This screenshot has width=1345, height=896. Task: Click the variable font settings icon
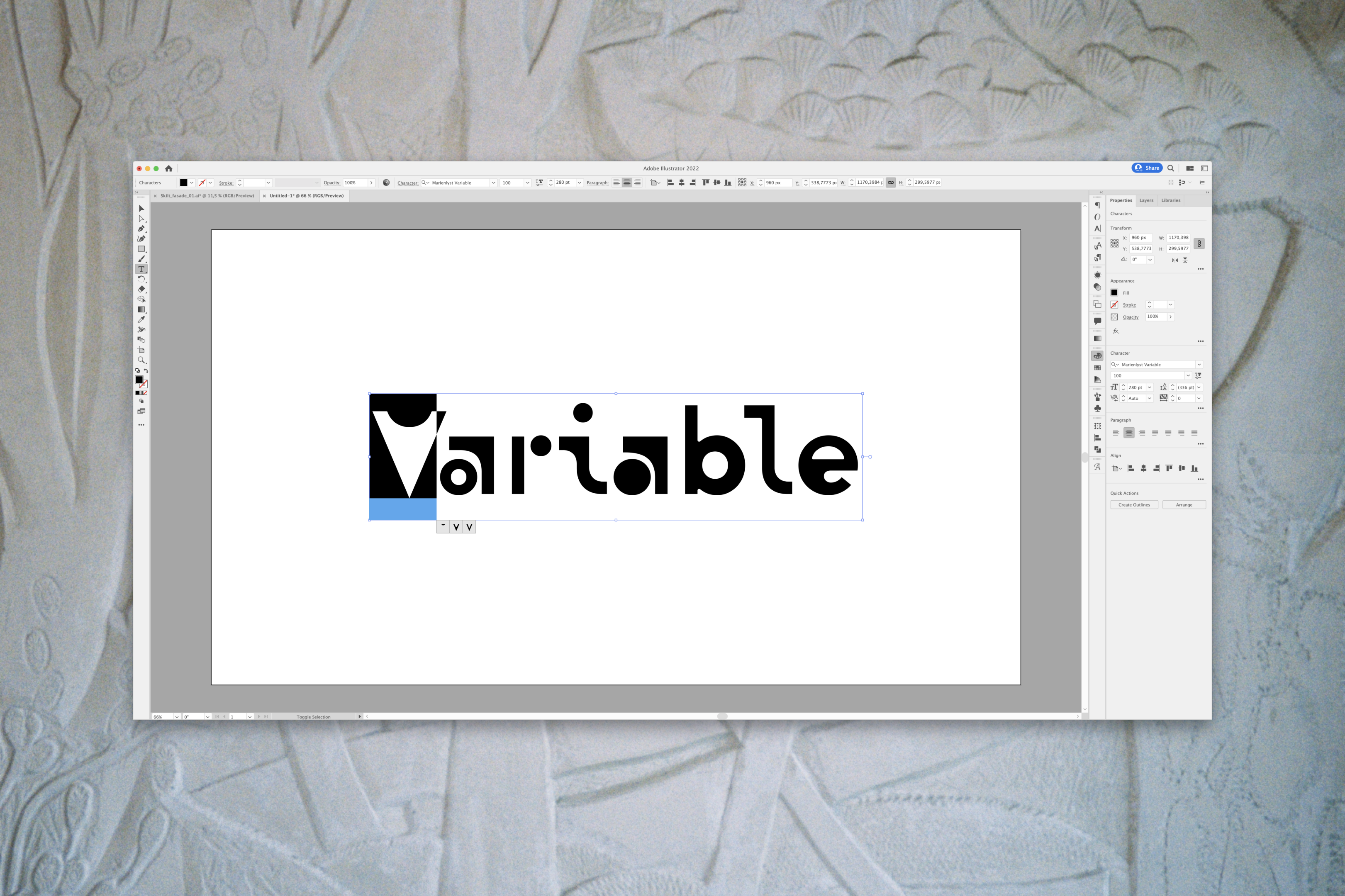pyautogui.click(x=1198, y=375)
